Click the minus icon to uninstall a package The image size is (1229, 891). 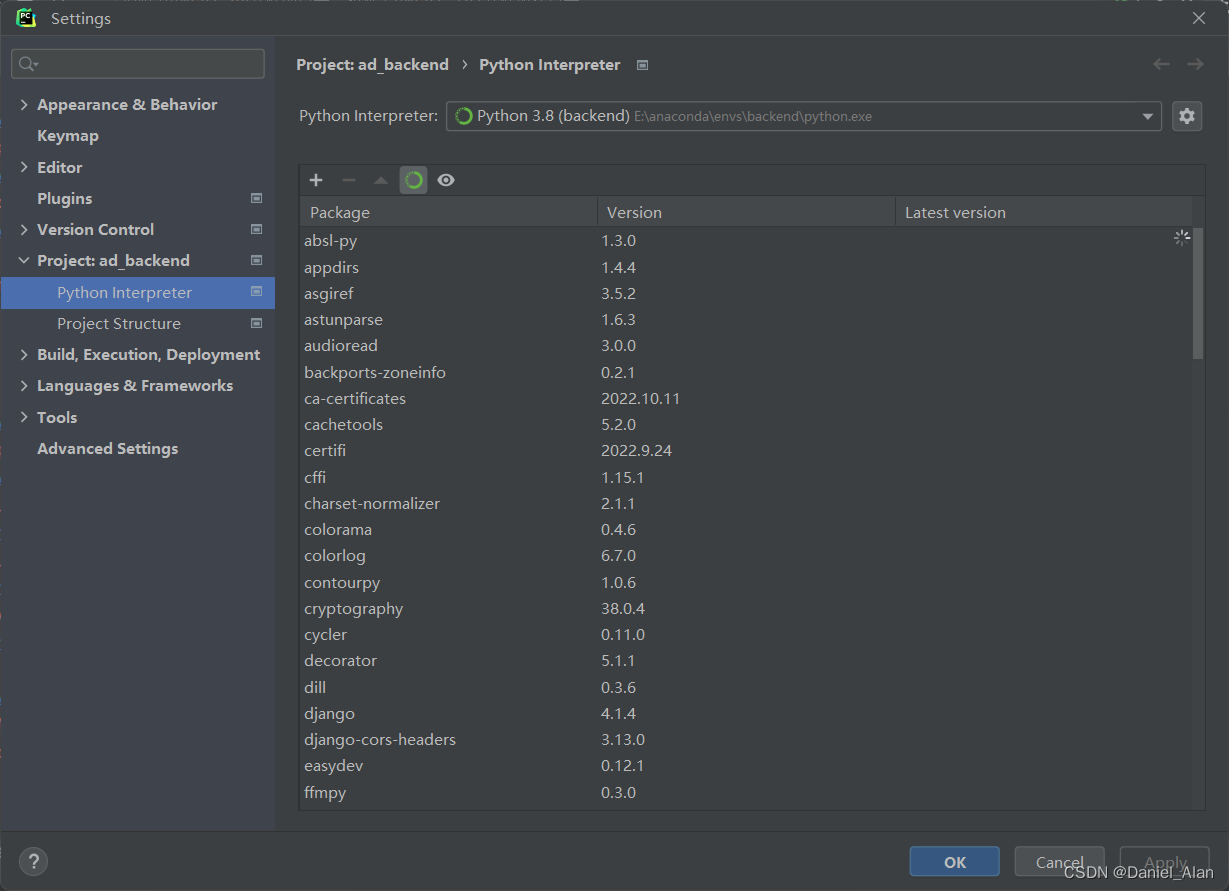[349, 180]
